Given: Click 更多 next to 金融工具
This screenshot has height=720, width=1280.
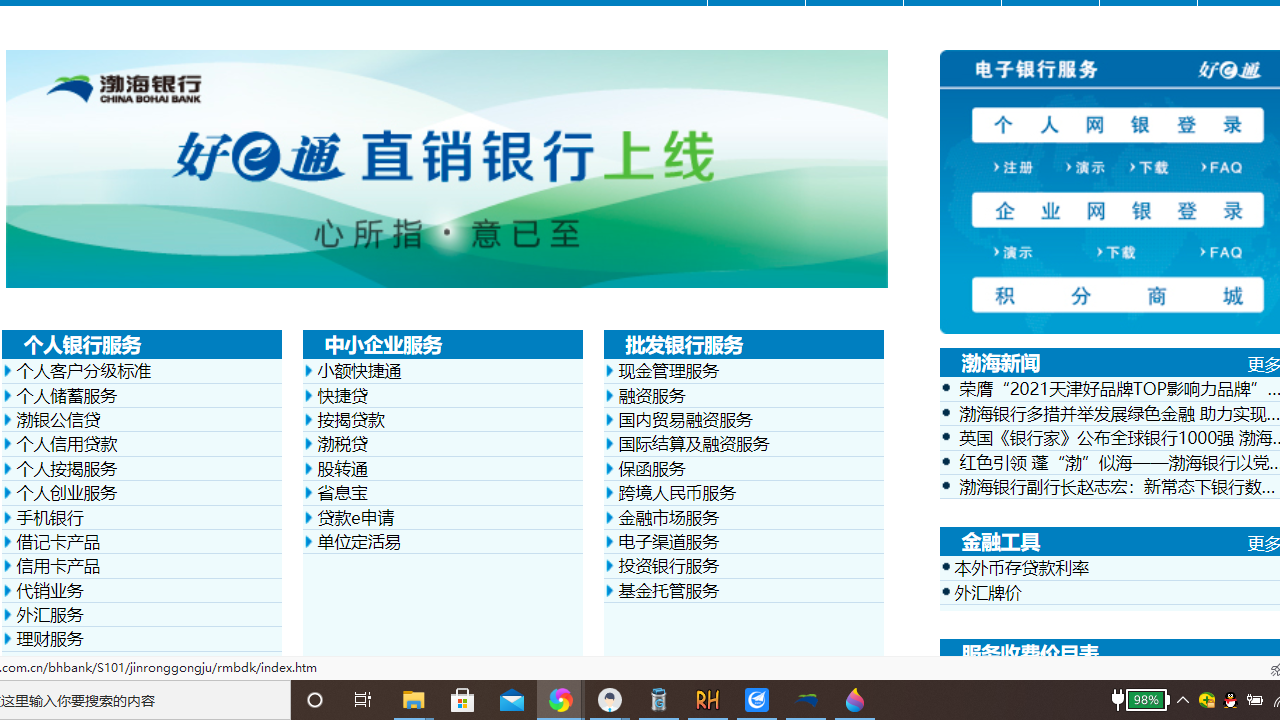Looking at the screenshot, I should point(1266,543).
